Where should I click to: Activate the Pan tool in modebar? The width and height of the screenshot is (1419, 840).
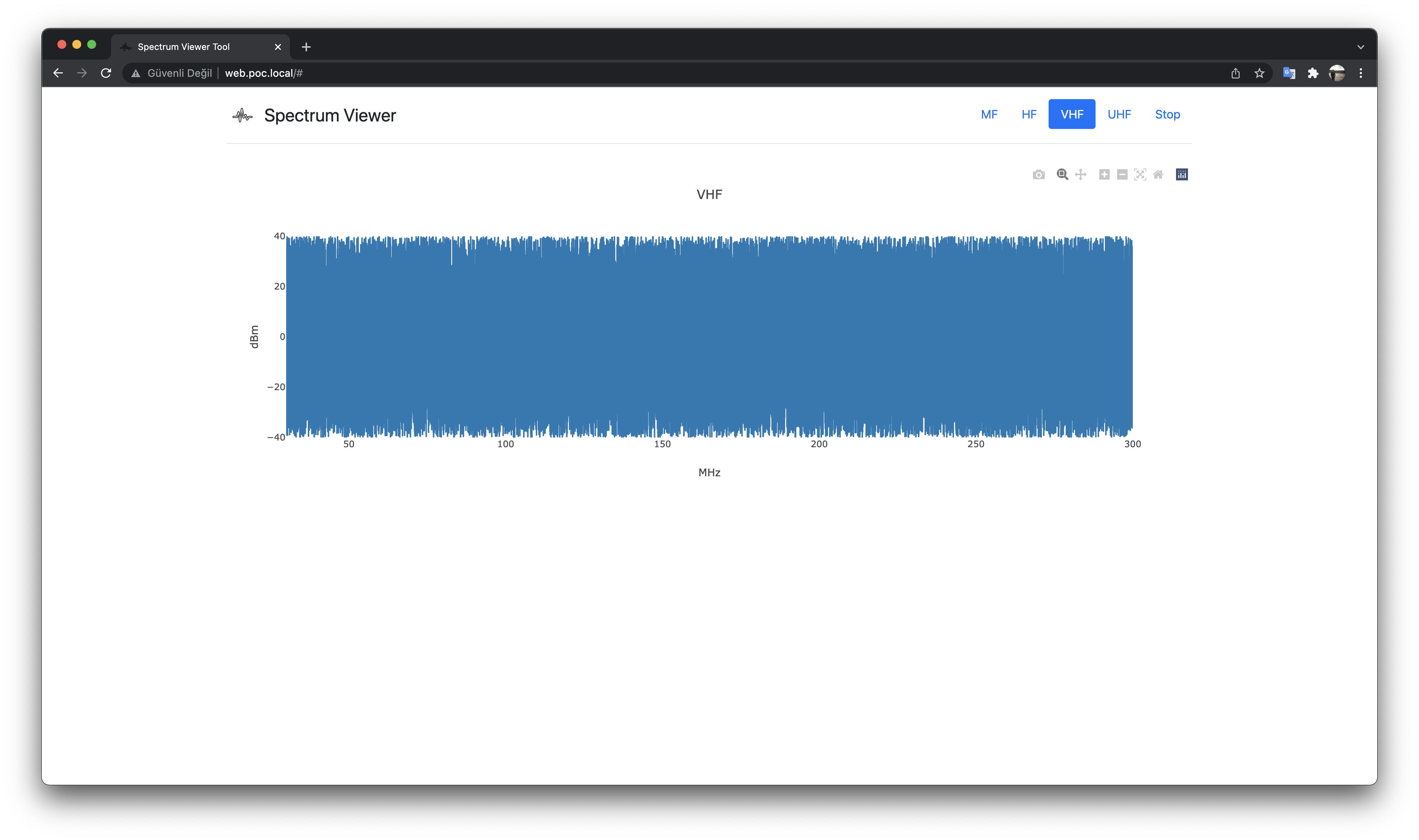1080,174
